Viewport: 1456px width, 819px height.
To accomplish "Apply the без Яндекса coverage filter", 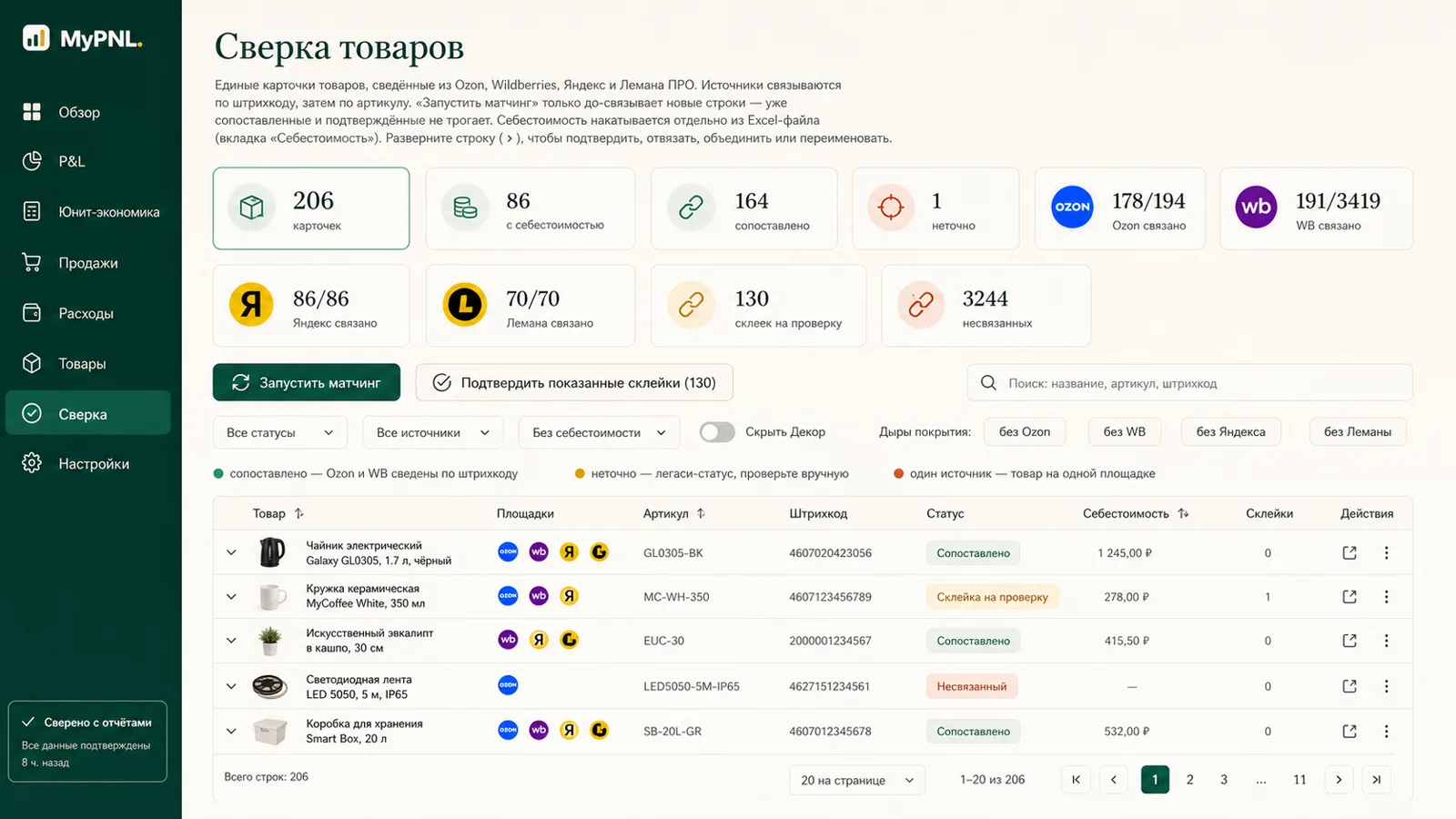I will tap(1230, 431).
